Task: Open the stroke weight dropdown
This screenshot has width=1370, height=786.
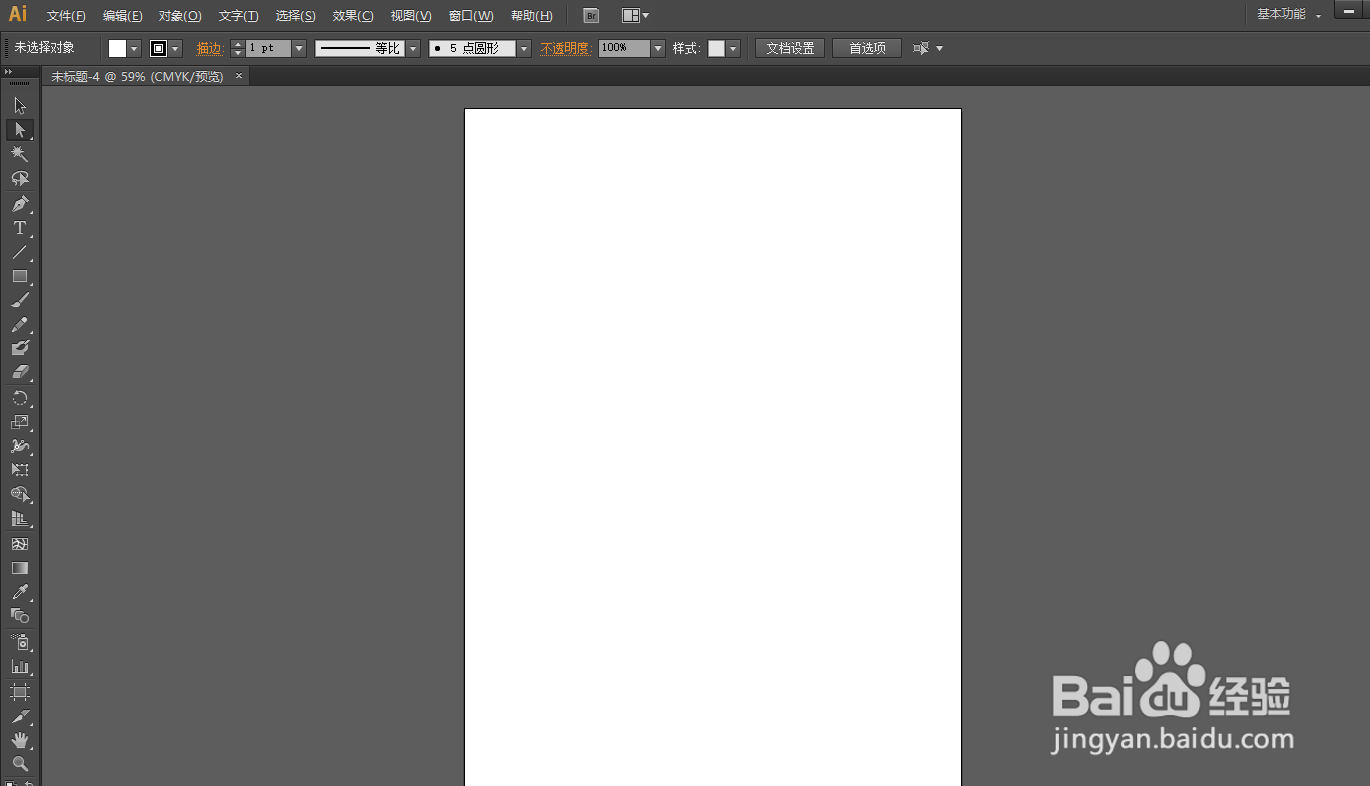Action: 299,48
